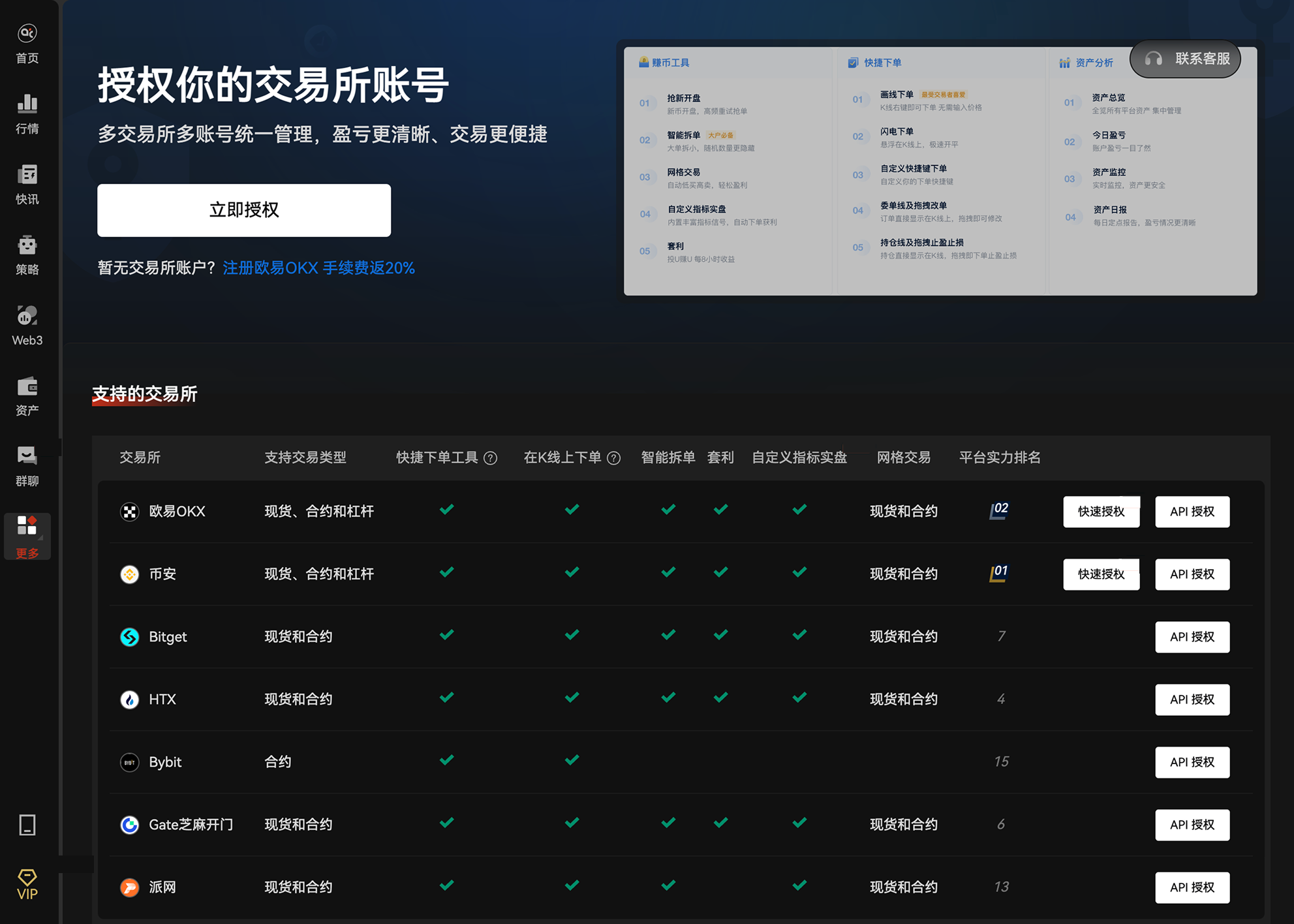Switch to the 资产分析 panel tab
Screen dimensions: 1294x924
point(1088,63)
